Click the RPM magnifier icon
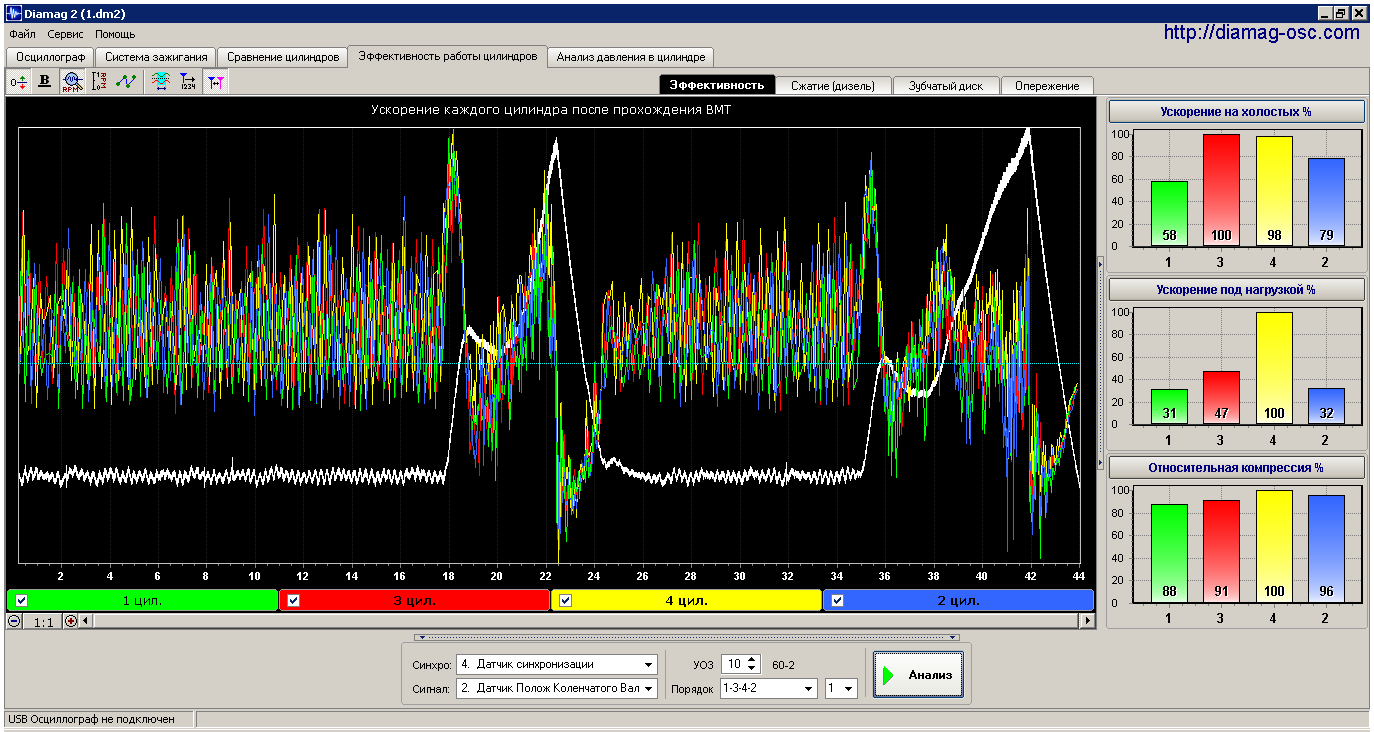This screenshot has height=732, width=1374. tap(72, 81)
